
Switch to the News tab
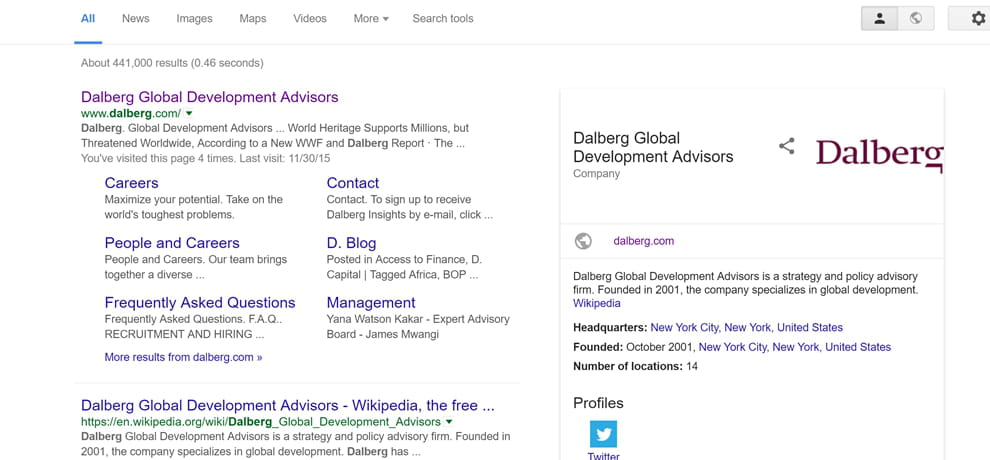136,18
